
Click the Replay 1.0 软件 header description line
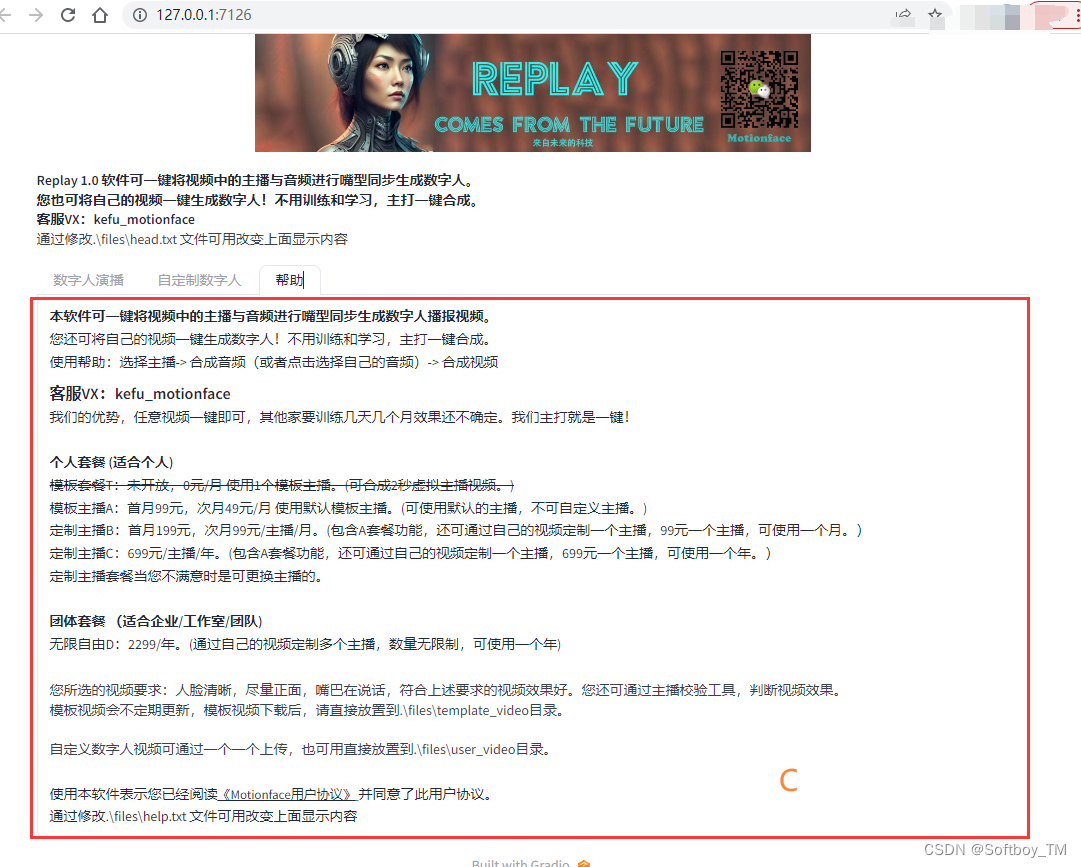(256, 180)
